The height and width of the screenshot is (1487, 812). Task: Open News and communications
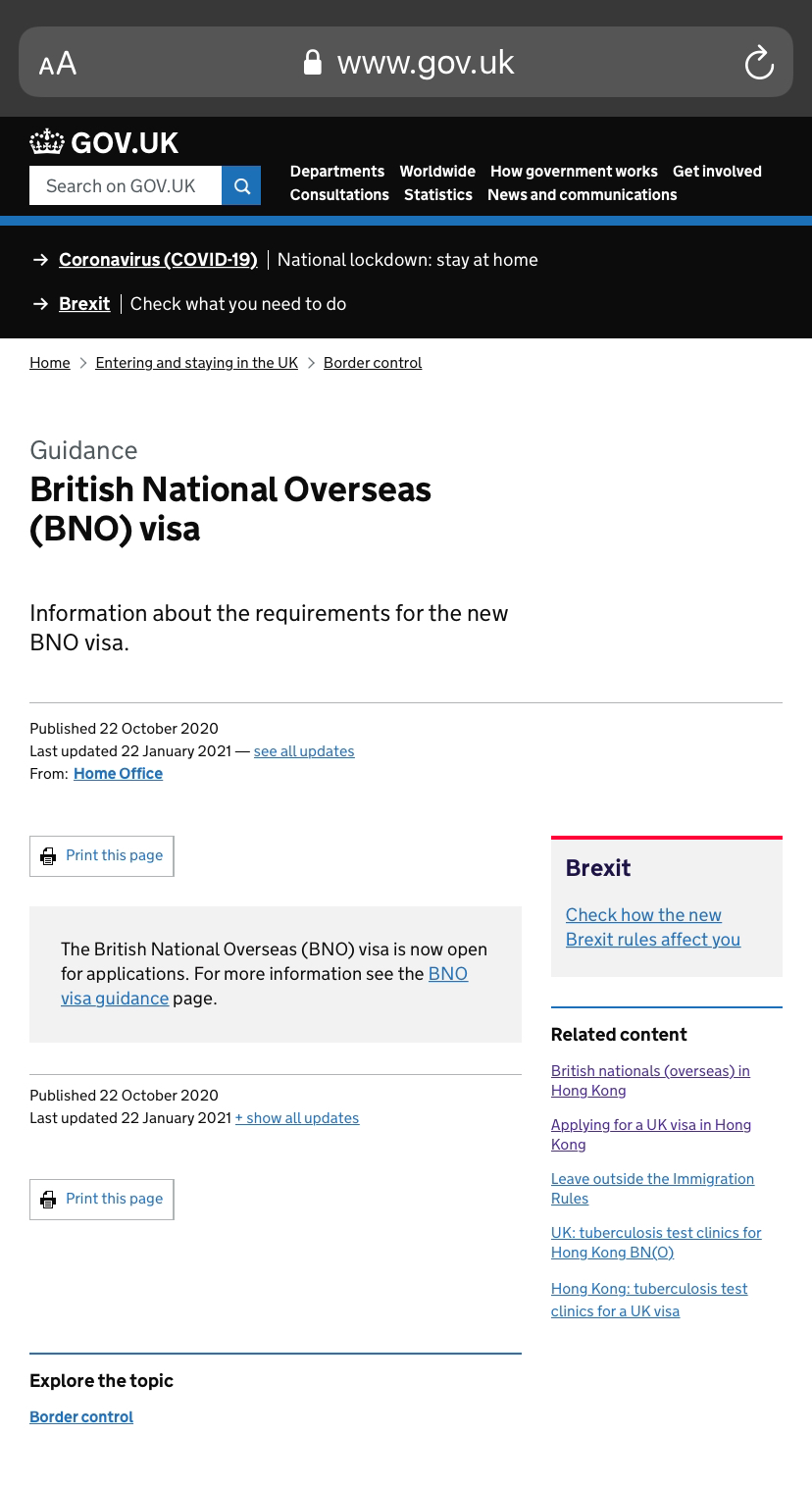click(583, 195)
